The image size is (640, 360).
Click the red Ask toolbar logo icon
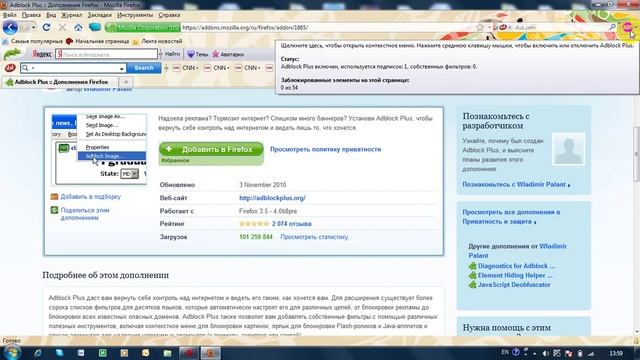[10, 68]
